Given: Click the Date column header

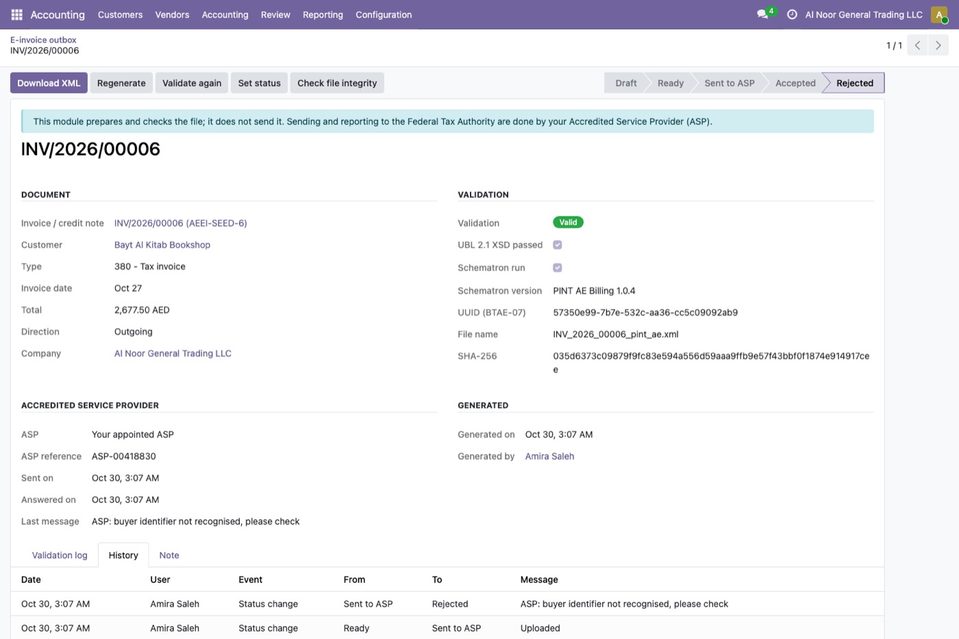Looking at the screenshot, I should pos(31,580).
